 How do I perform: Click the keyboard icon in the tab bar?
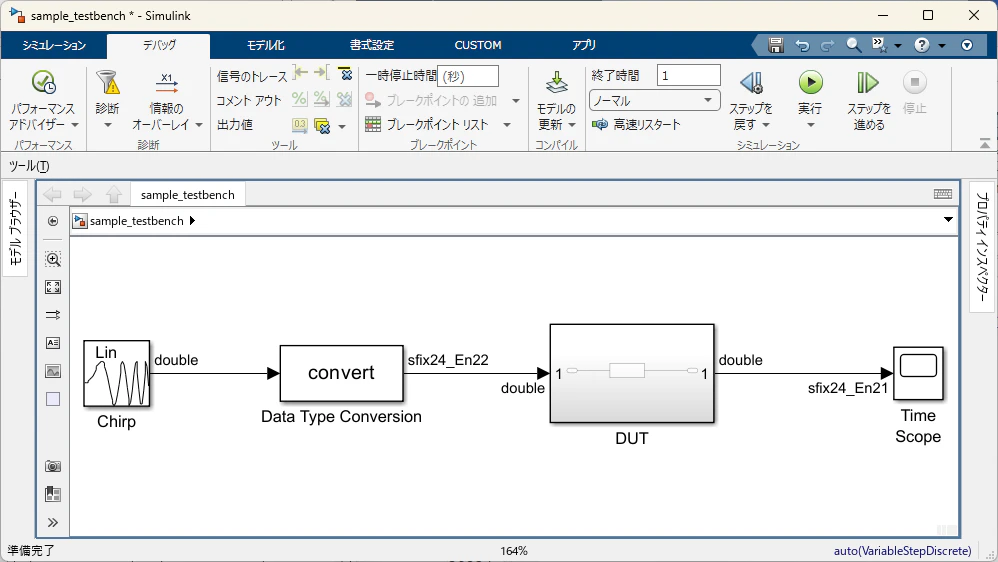pyautogui.click(x=943, y=194)
